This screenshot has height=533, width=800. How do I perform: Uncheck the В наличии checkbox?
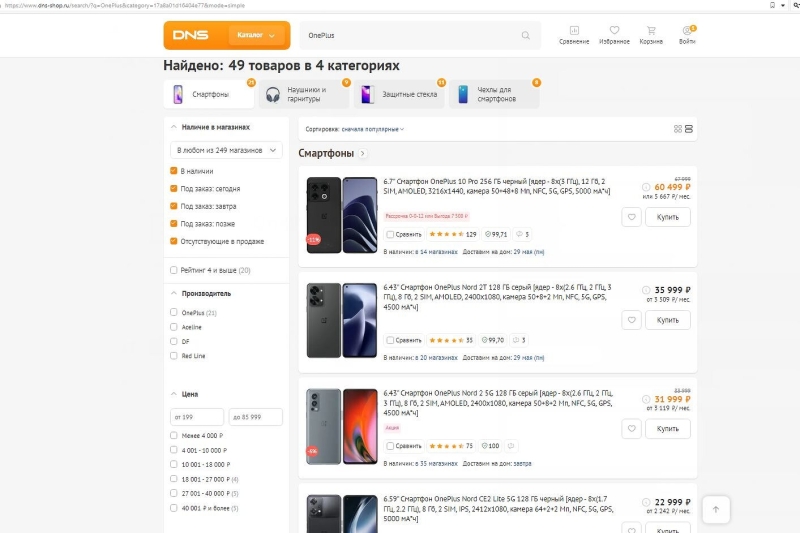click(174, 171)
